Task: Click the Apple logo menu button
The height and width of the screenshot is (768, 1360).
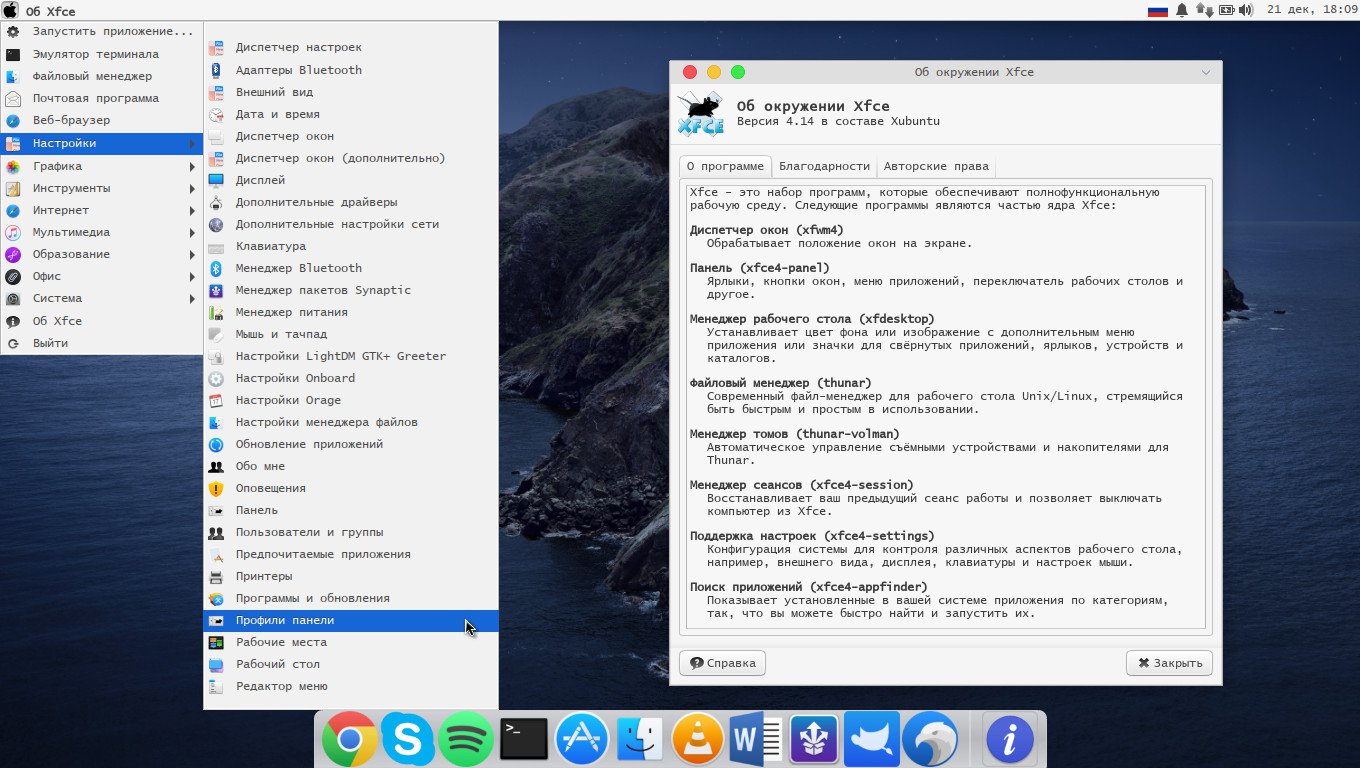Action: point(10,11)
